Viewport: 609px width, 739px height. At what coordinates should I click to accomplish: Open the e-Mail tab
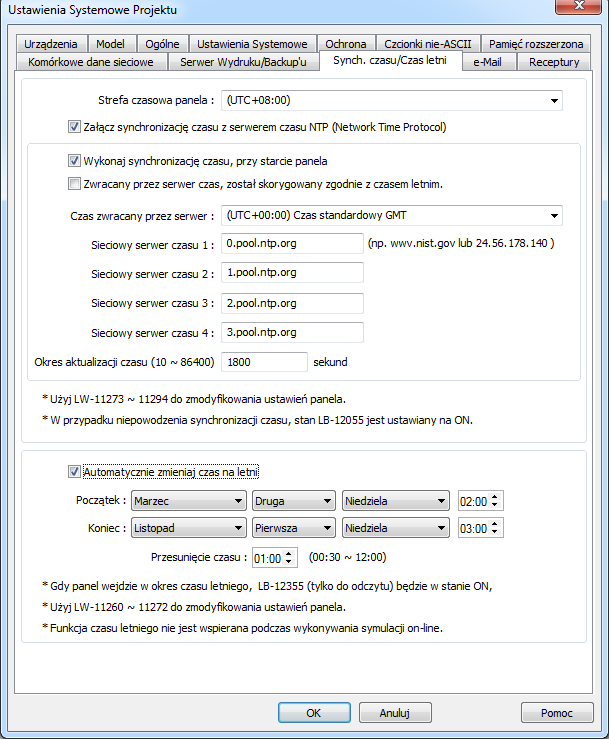pyautogui.click(x=488, y=62)
